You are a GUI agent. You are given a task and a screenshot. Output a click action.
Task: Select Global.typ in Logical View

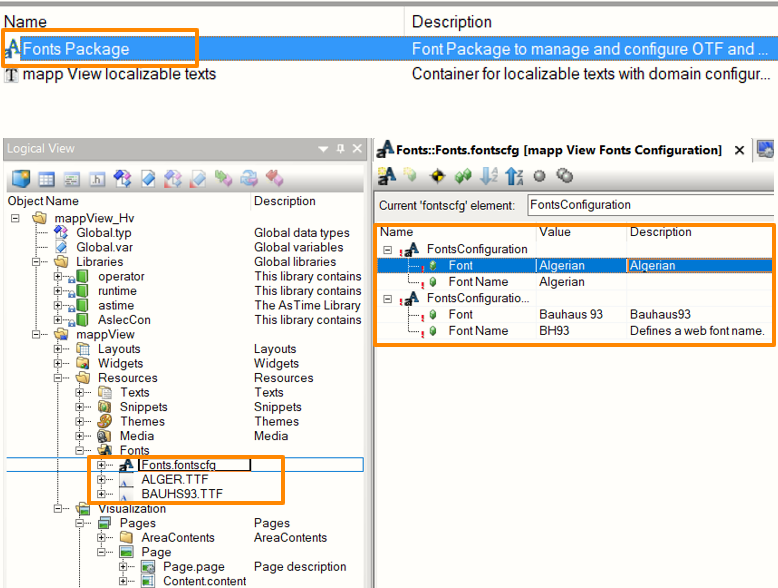pyautogui.click(x=104, y=233)
